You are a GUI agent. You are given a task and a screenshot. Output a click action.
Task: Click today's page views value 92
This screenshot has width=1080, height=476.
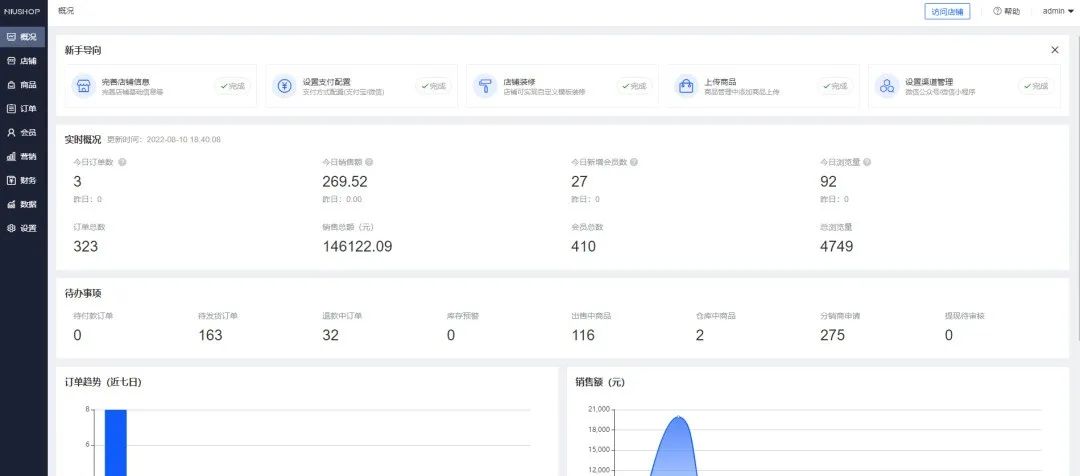[829, 182]
